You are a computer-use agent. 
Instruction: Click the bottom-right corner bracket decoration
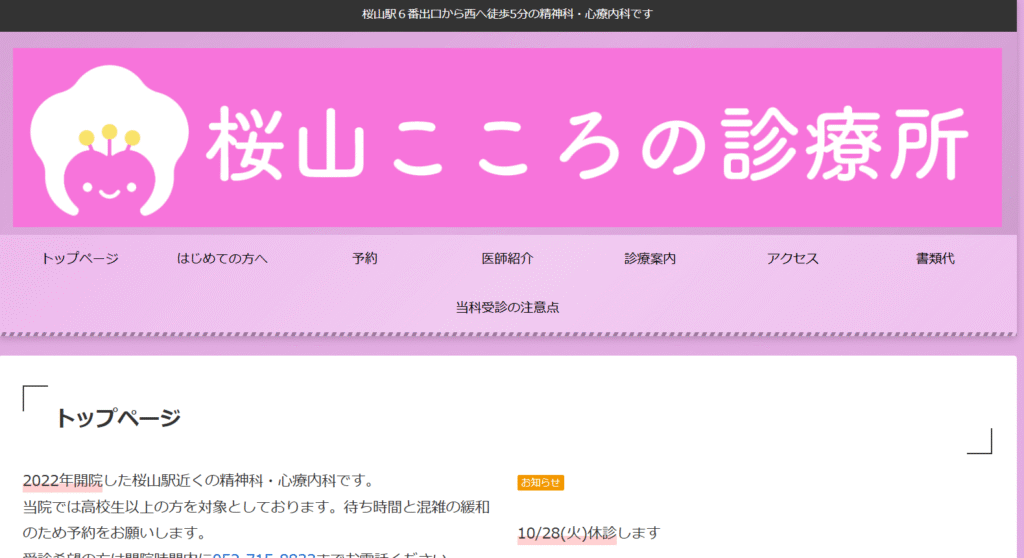(980, 442)
